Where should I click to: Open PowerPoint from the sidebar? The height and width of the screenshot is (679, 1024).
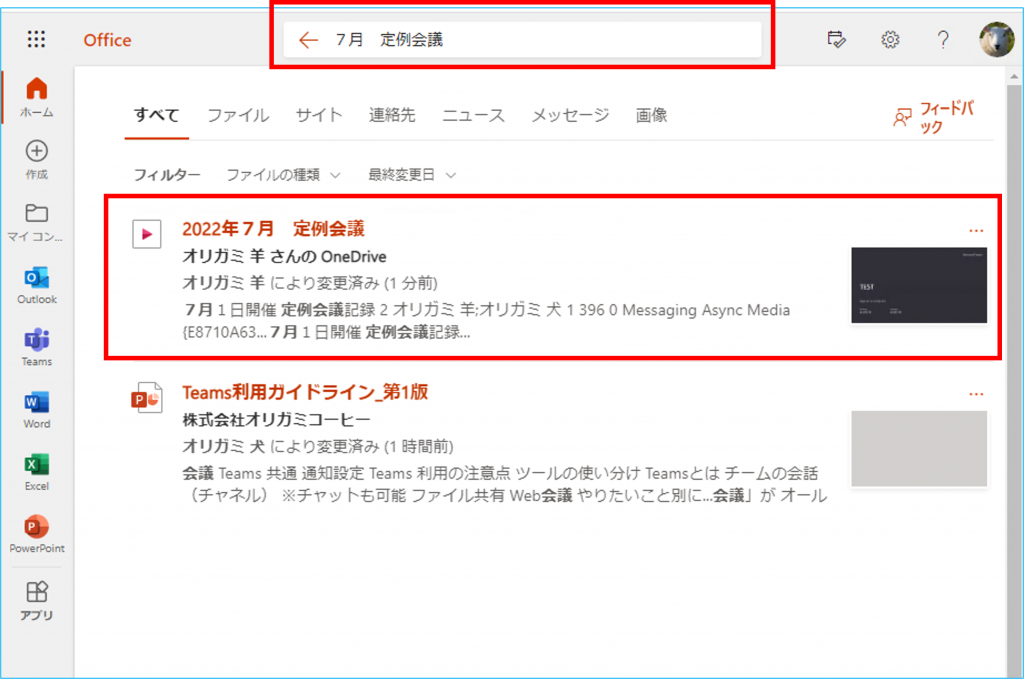[37, 527]
